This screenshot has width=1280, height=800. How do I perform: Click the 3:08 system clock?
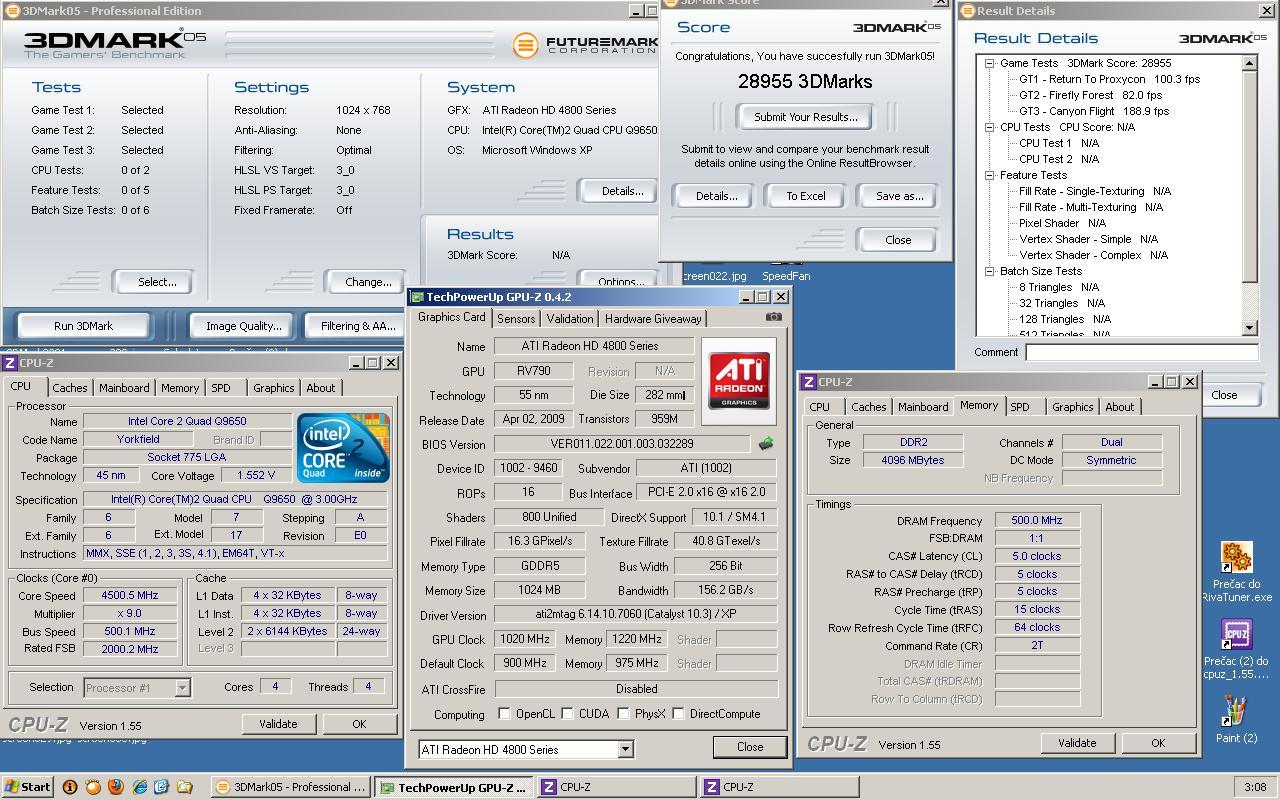coord(1254,787)
